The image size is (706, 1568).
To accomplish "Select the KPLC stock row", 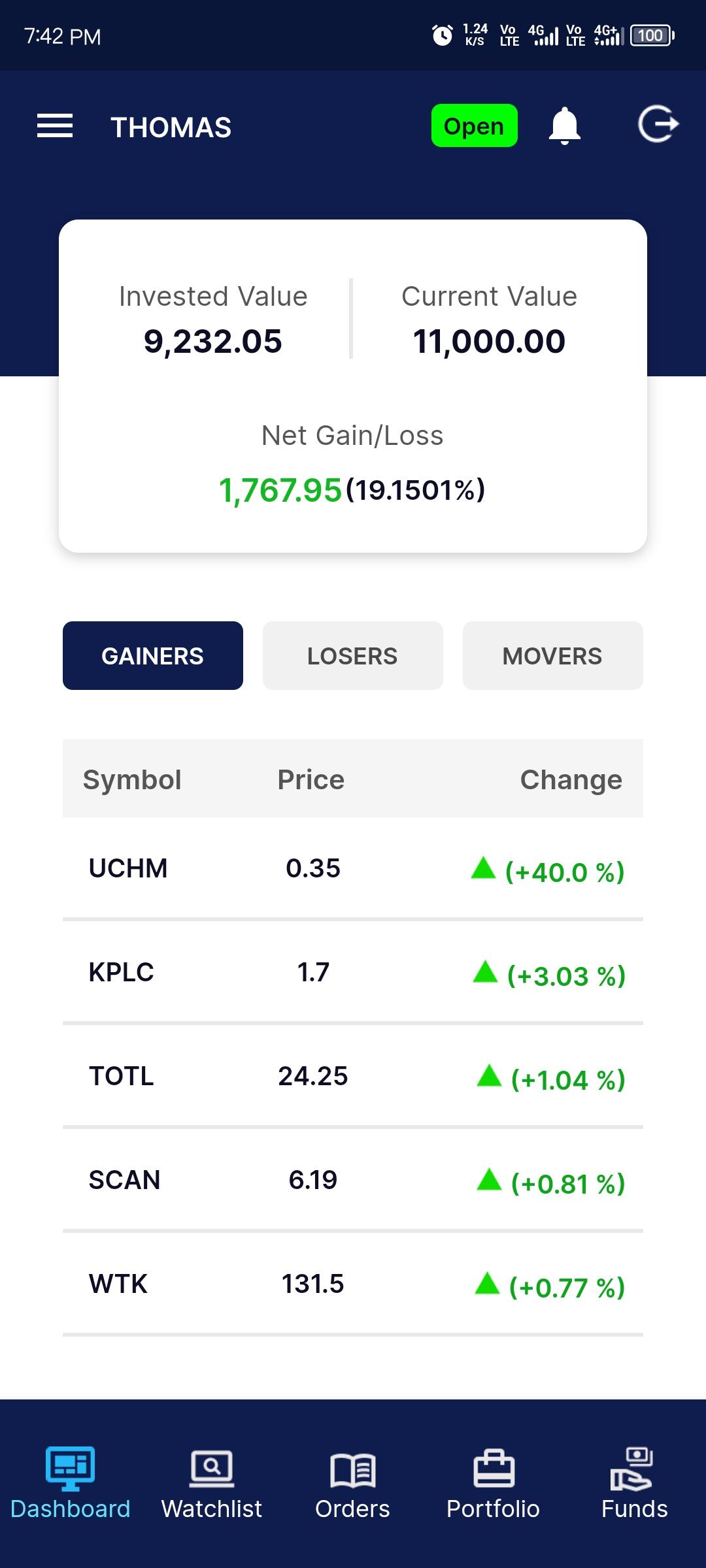I will (353, 972).
